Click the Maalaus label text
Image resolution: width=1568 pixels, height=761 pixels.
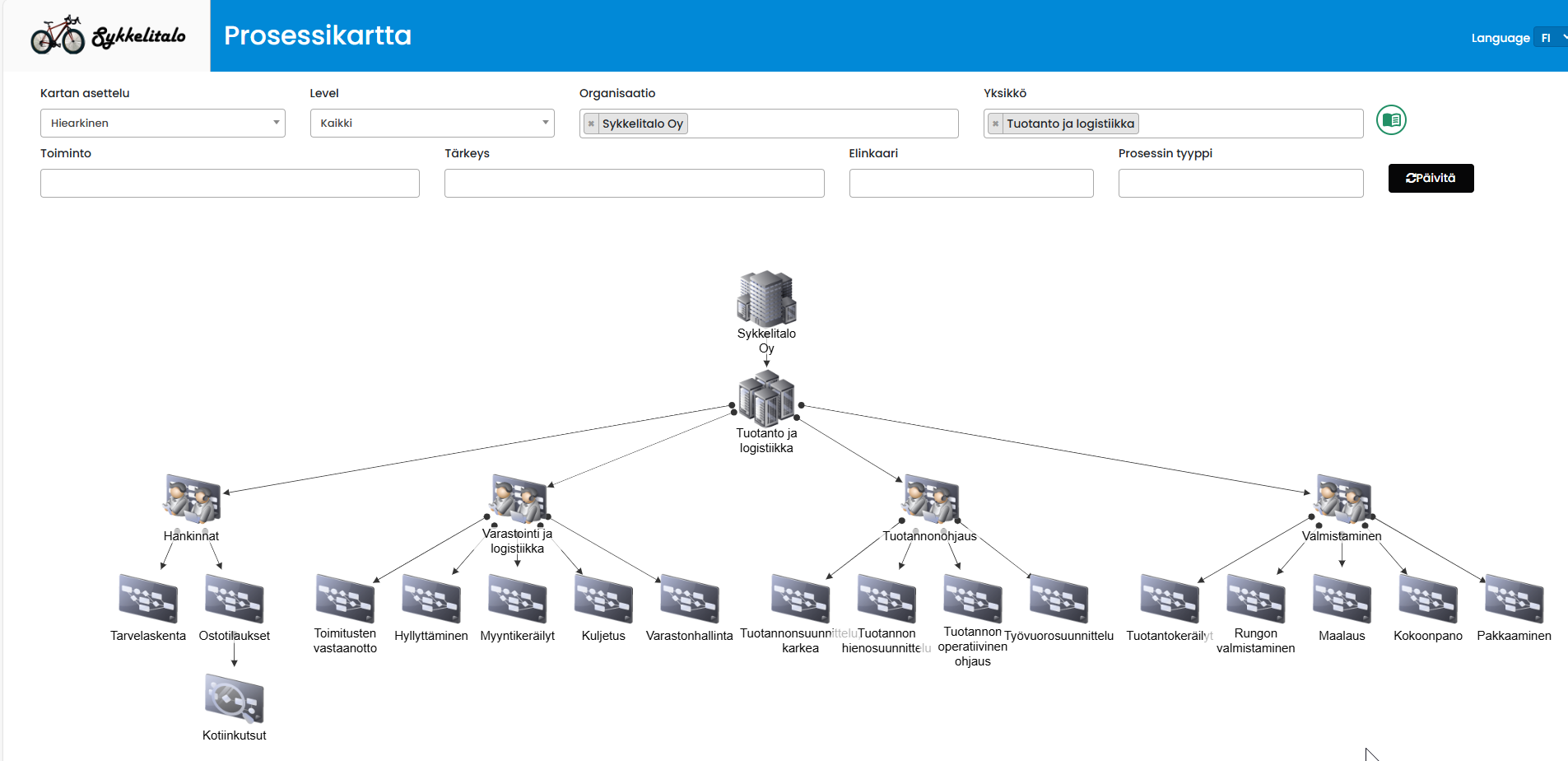click(x=1342, y=636)
